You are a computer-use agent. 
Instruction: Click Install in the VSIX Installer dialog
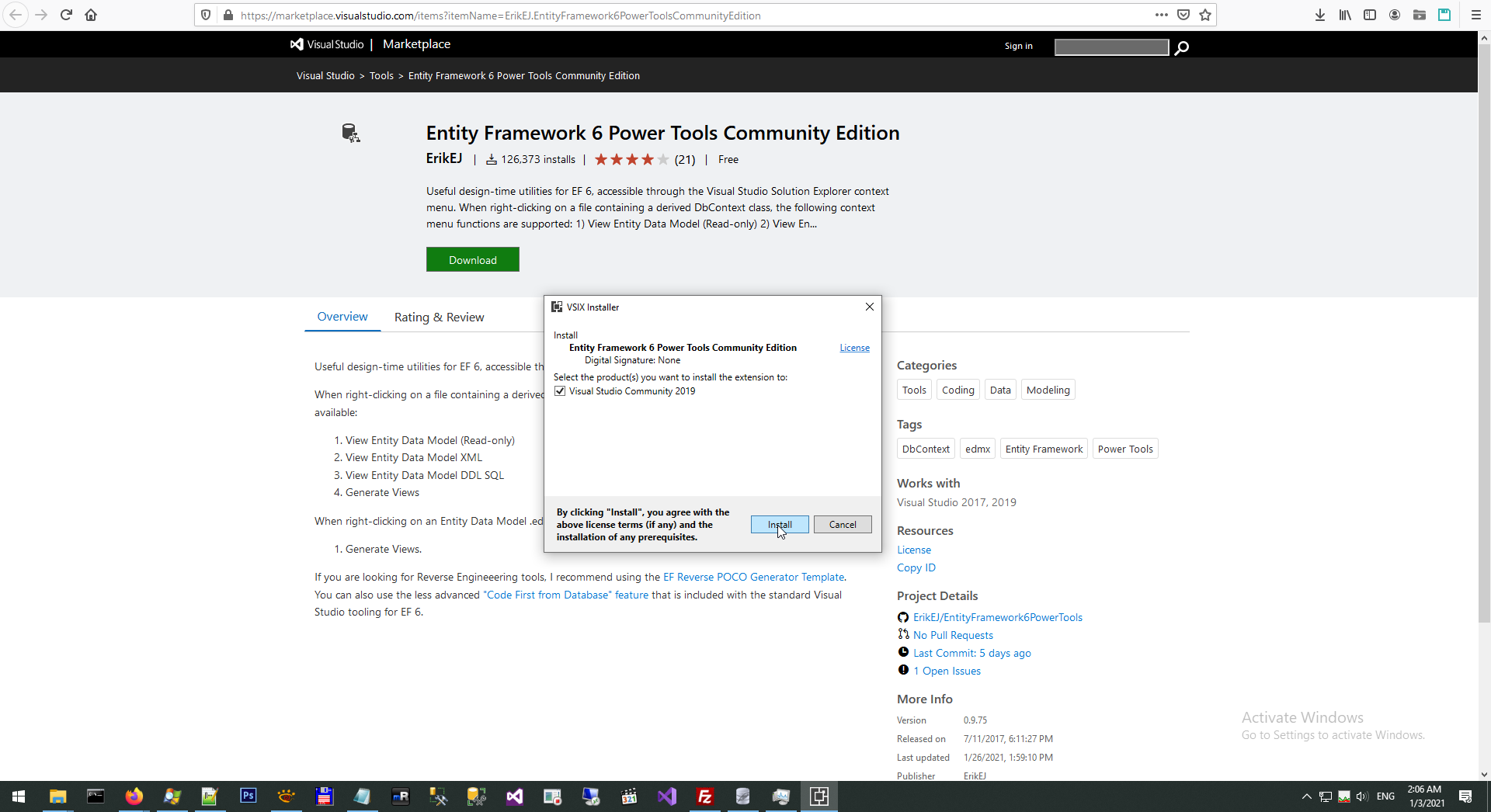(780, 525)
